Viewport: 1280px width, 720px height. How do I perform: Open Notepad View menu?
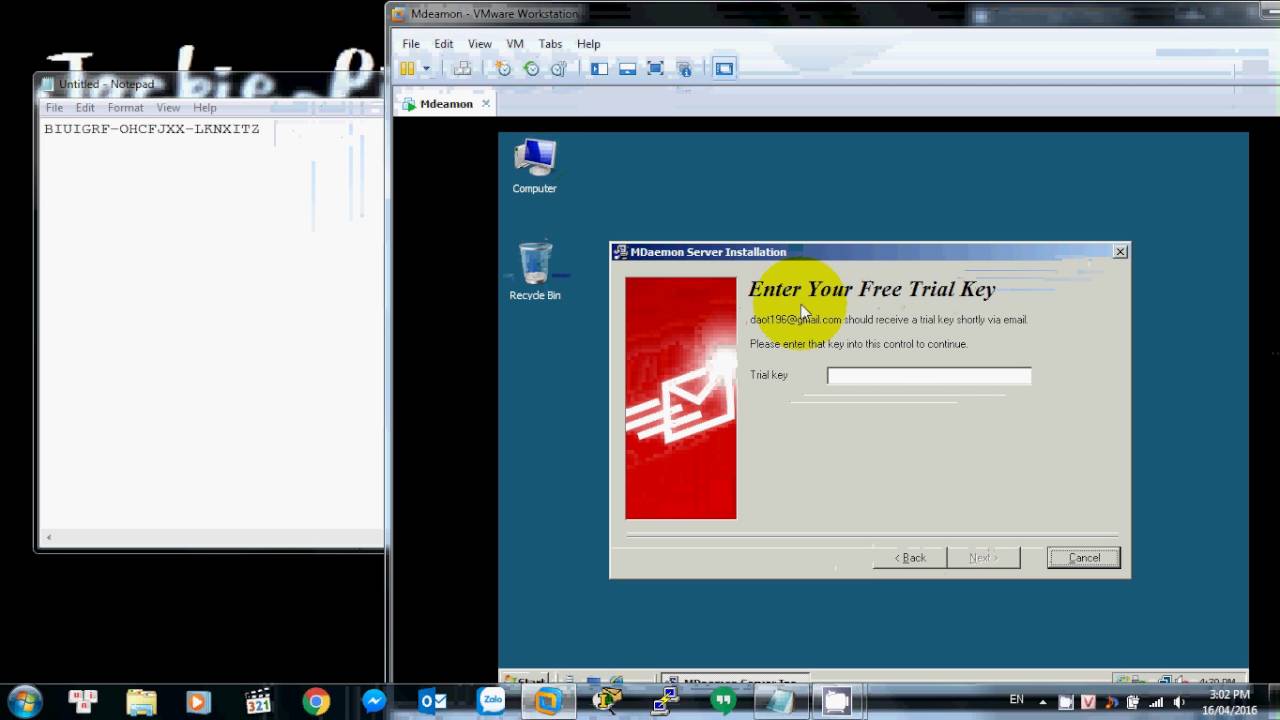pos(168,108)
